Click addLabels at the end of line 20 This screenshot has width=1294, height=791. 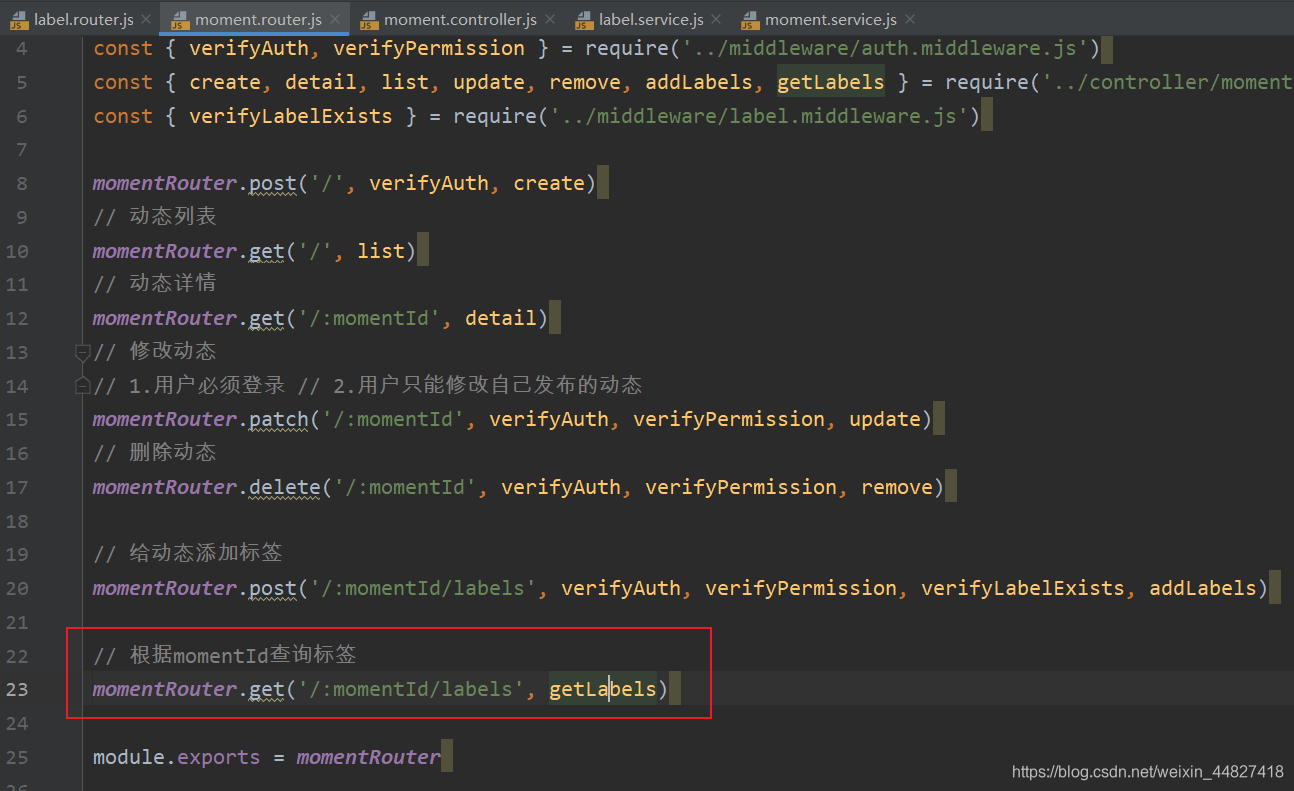(1203, 588)
